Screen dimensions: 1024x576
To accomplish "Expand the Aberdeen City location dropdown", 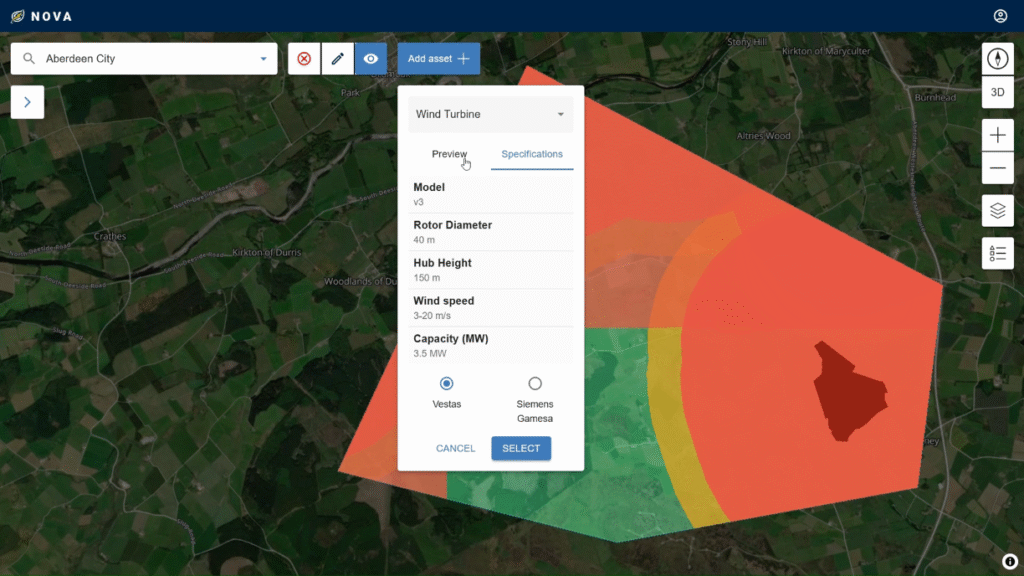I will click(x=264, y=59).
